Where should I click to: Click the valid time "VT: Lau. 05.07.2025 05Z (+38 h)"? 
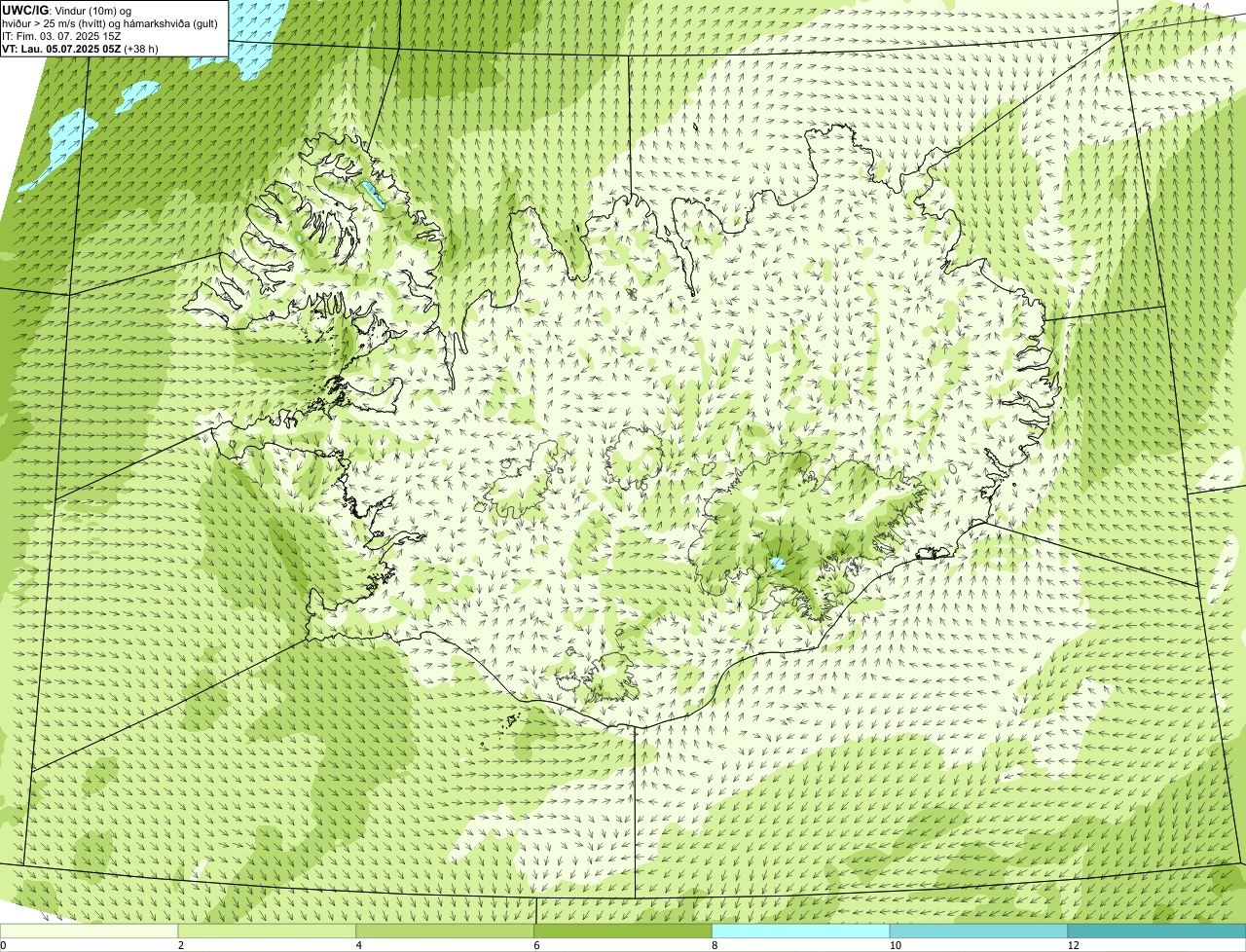pos(80,49)
